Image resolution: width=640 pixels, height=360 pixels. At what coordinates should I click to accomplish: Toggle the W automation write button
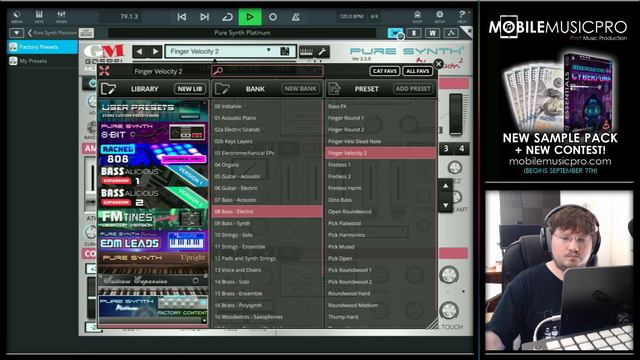(x=432, y=33)
